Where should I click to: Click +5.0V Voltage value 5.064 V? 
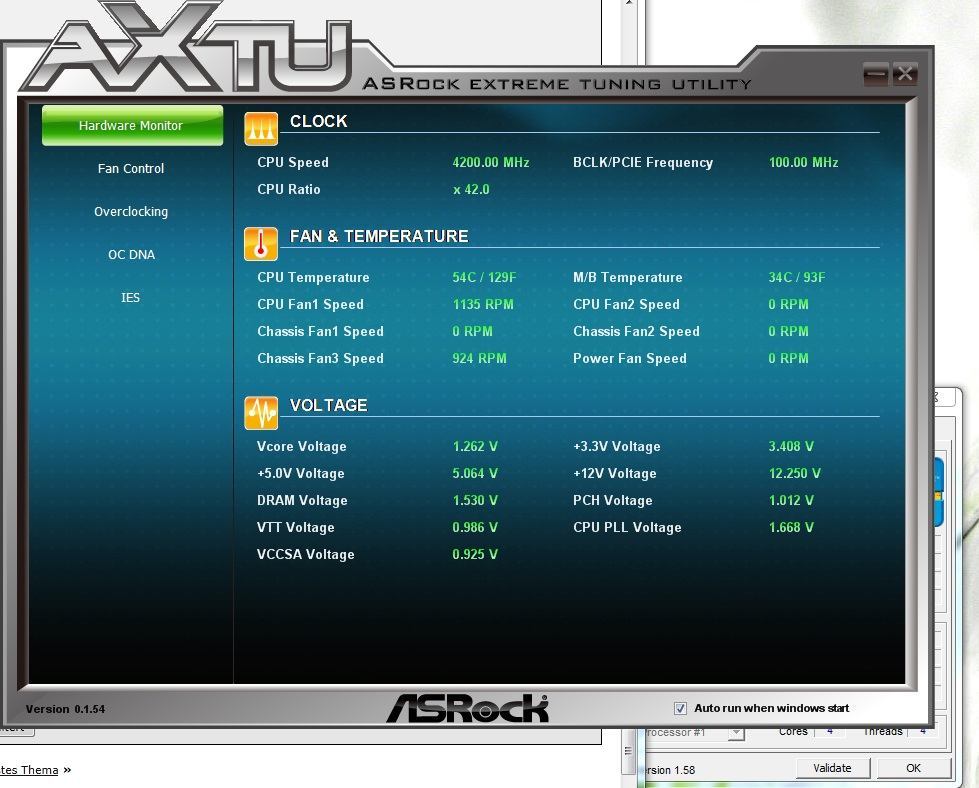pyautogui.click(x=475, y=473)
